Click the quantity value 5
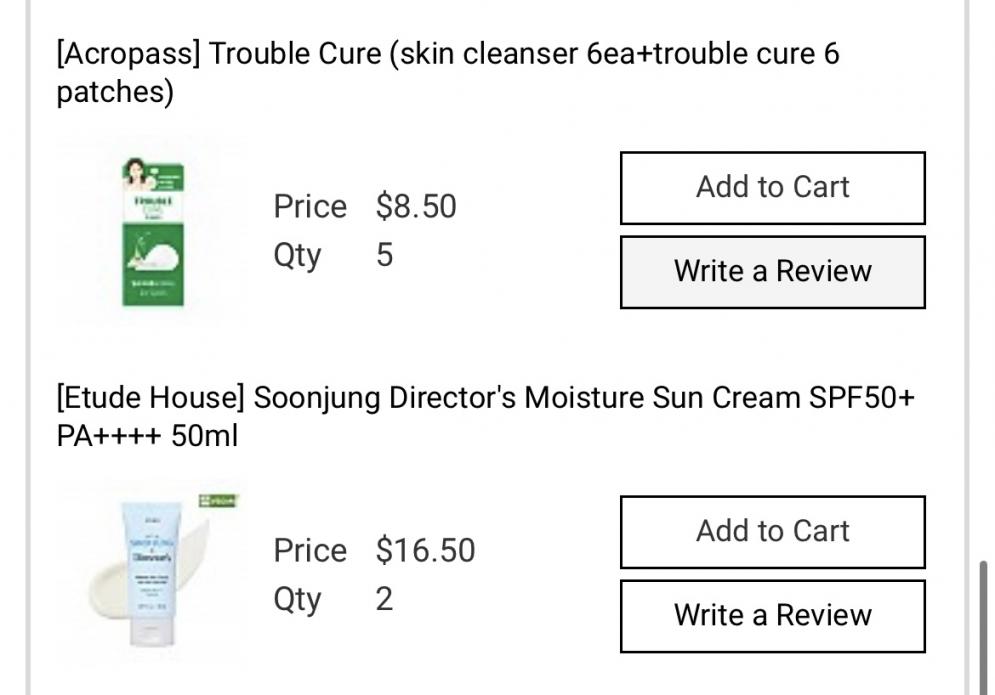 click(385, 255)
